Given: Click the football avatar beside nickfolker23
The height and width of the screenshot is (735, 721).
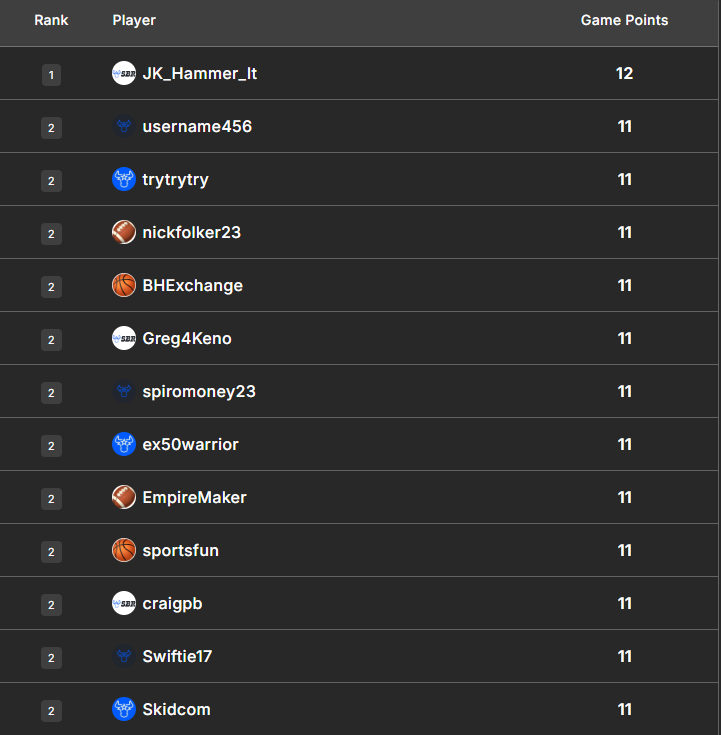Looking at the screenshot, I should click(x=124, y=233).
